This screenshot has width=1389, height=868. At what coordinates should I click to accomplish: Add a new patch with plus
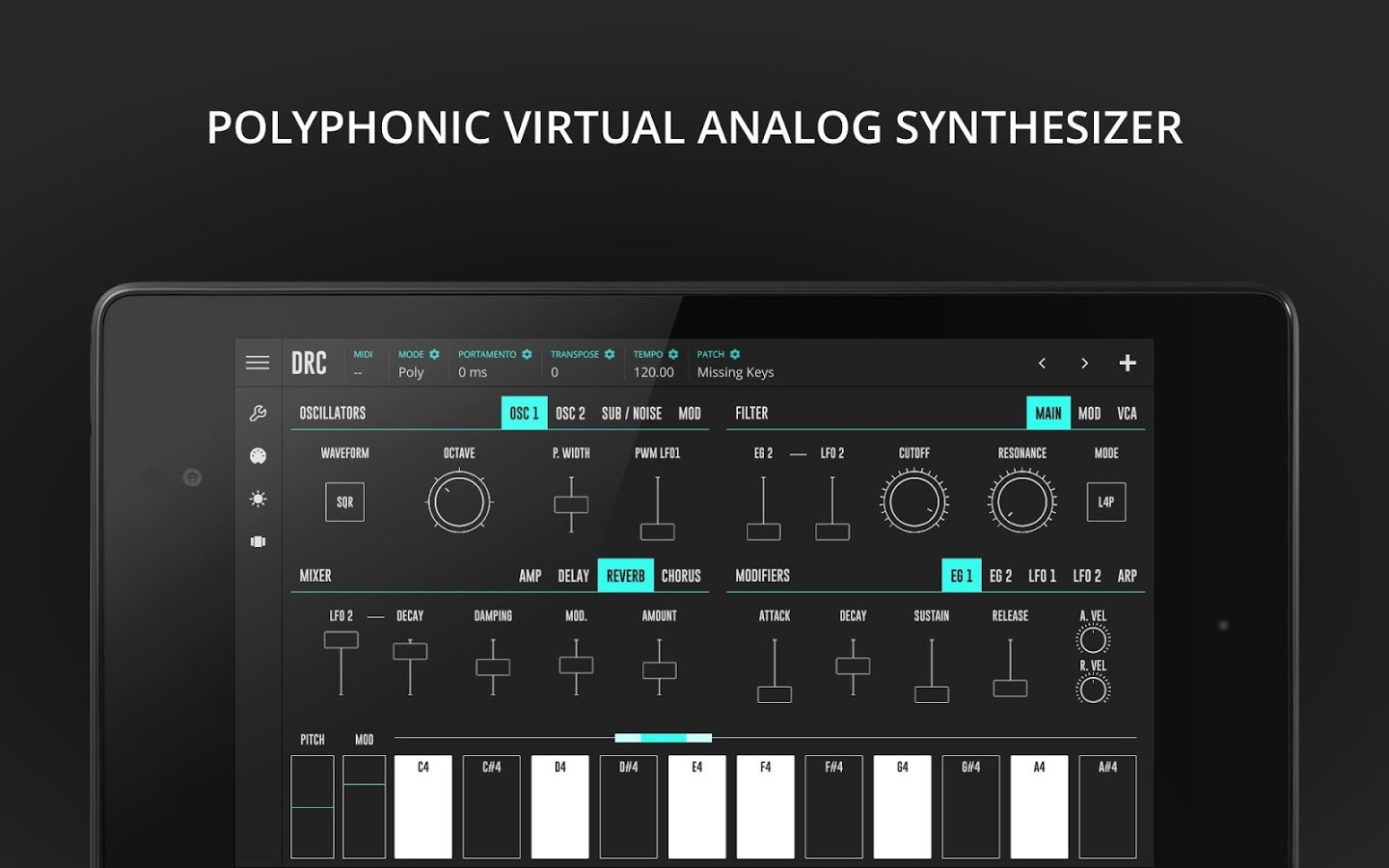pyautogui.click(x=1128, y=363)
